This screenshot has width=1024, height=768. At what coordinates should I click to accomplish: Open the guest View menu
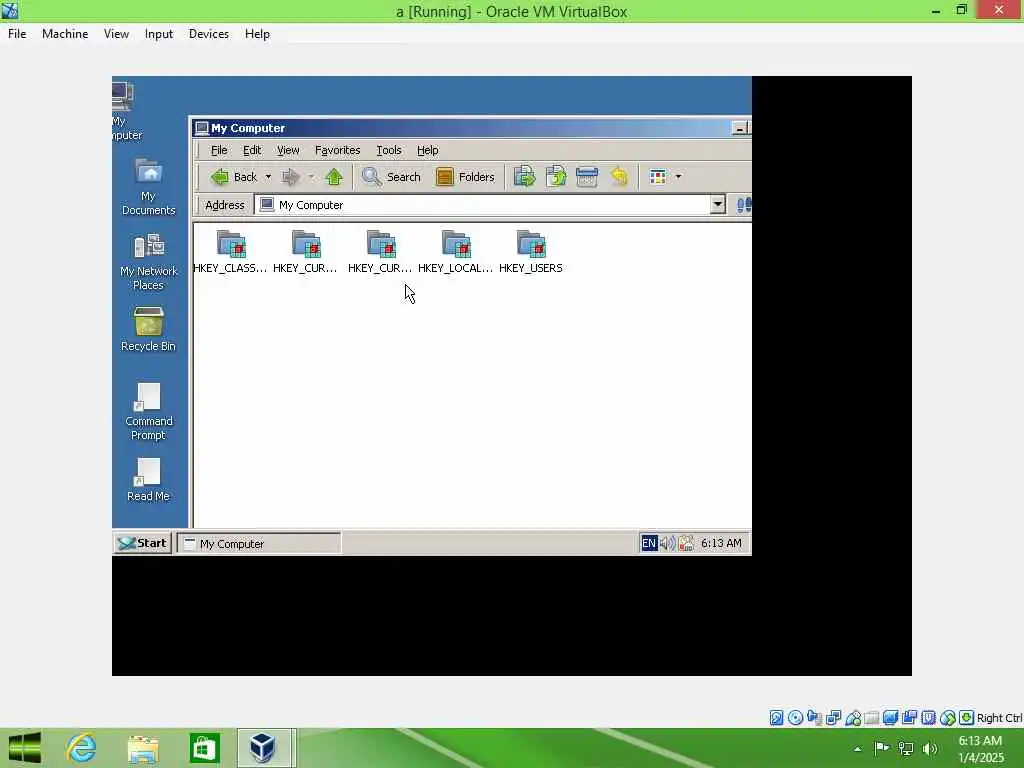click(288, 150)
